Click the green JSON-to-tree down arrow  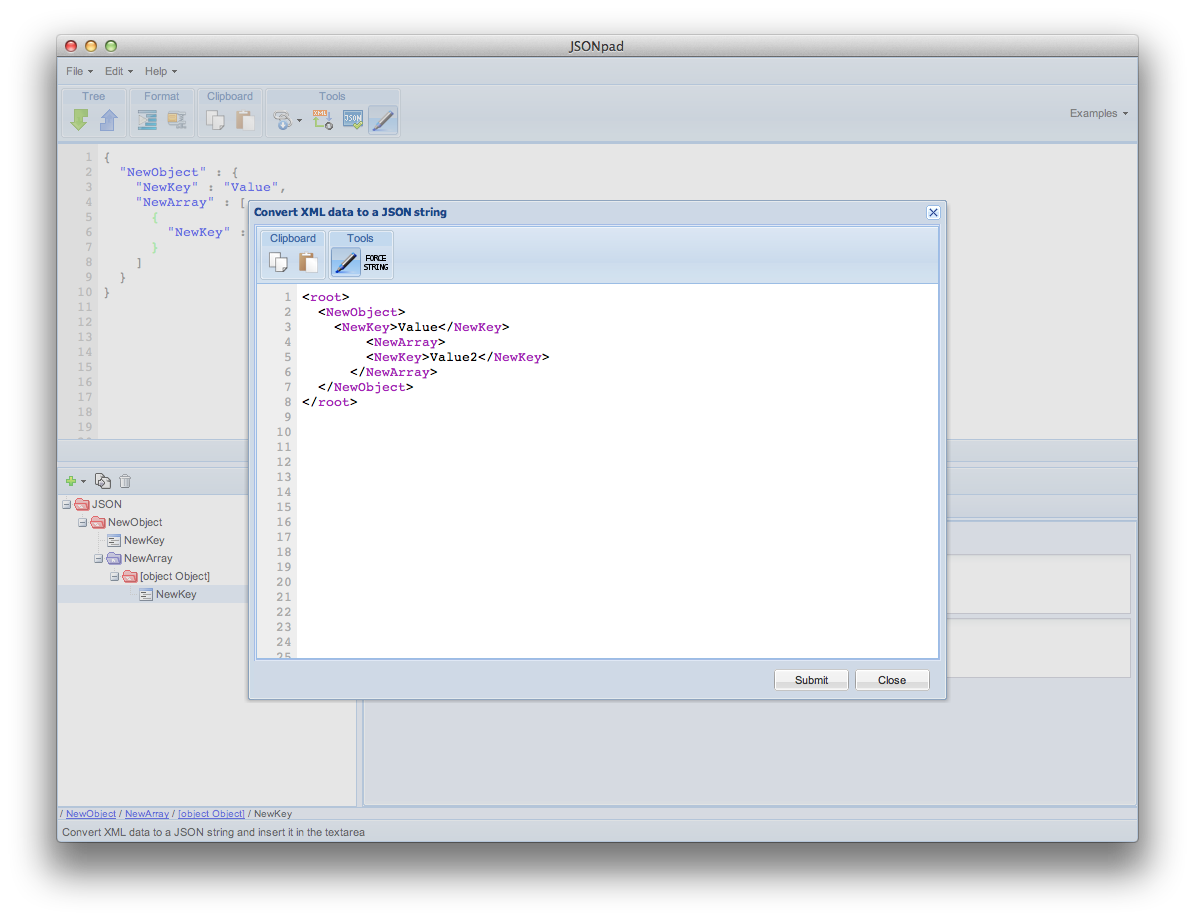(x=79, y=120)
